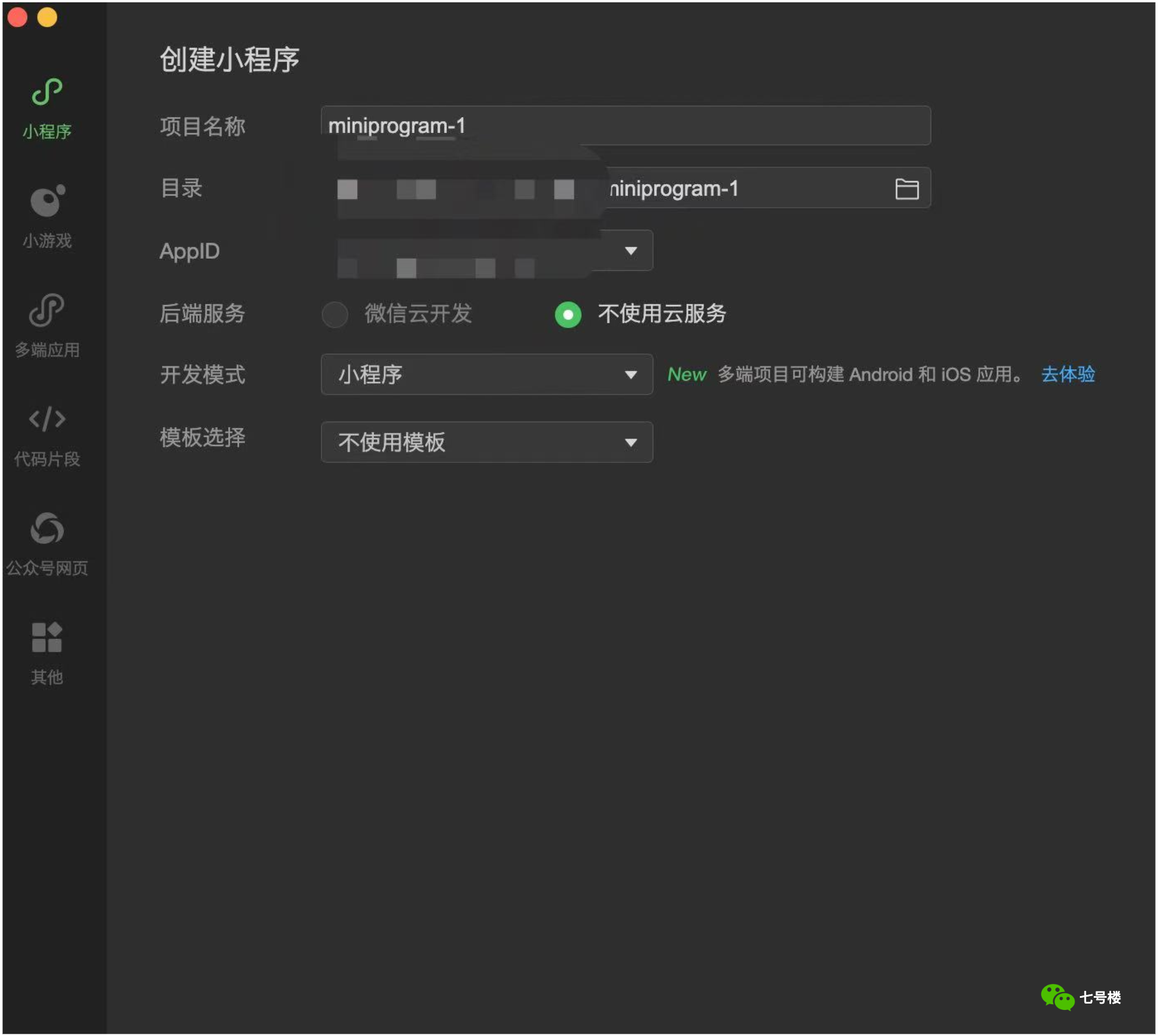
Task: Select the 微信云开发 radio button
Action: point(335,315)
